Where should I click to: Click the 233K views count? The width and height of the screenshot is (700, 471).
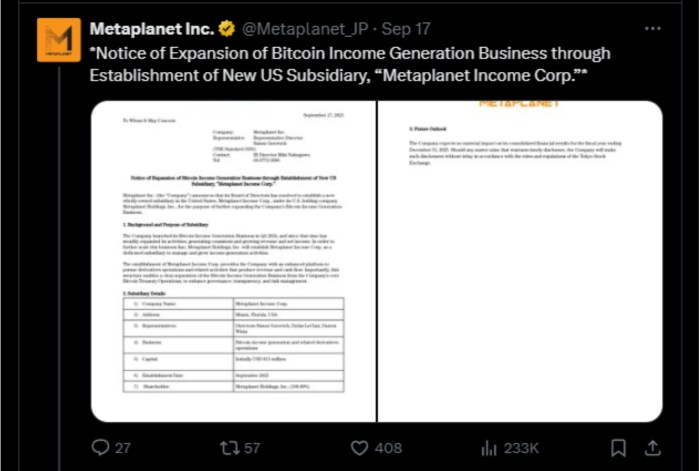click(521, 448)
